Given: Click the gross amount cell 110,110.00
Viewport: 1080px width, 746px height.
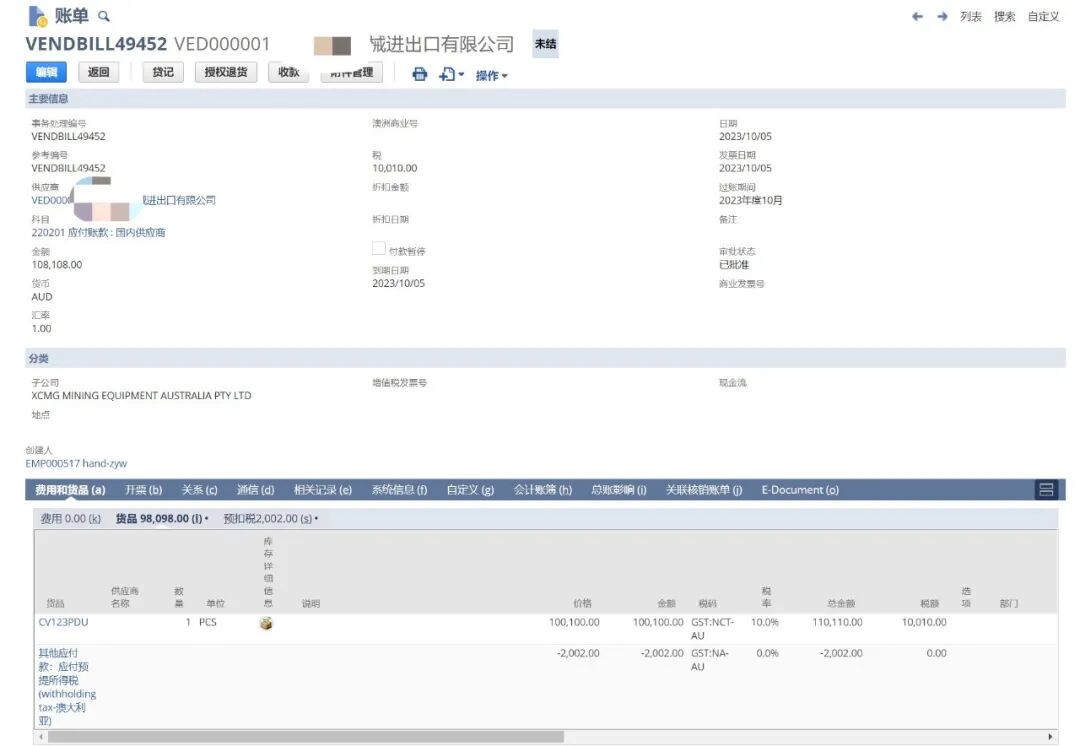Looking at the screenshot, I should [838, 622].
